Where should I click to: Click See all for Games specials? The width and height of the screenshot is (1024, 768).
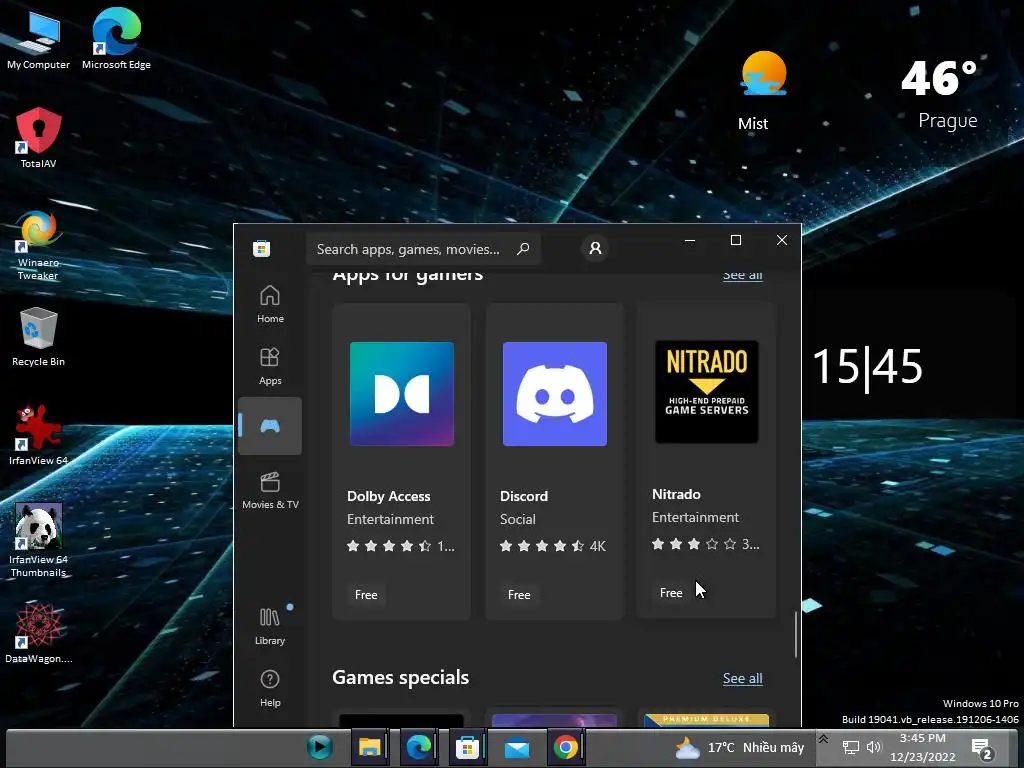[x=743, y=679]
